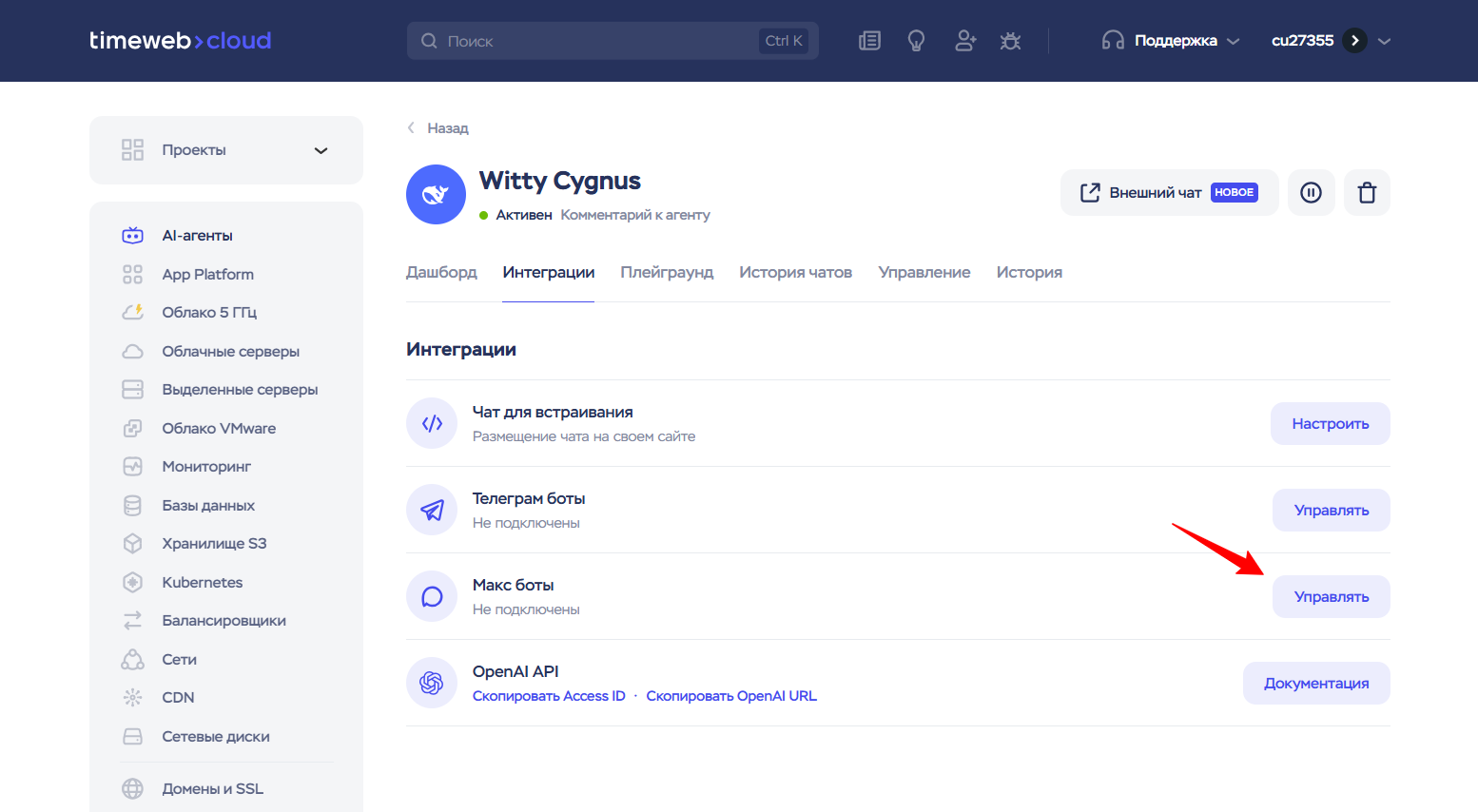
Task: Click the Активен status label
Action: pyautogui.click(x=524, y=215)
